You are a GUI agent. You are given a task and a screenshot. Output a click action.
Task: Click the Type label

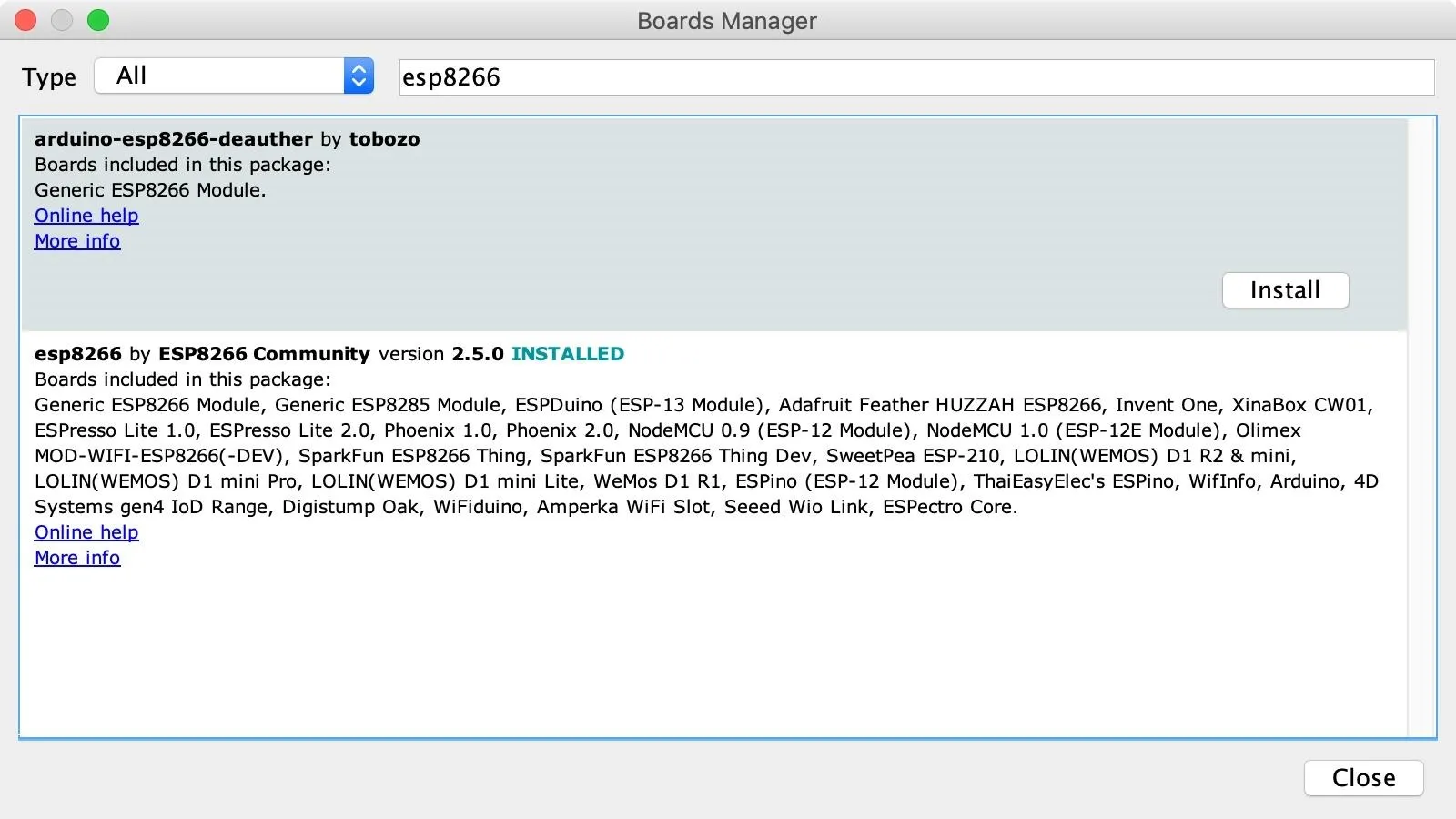(49, 77)
